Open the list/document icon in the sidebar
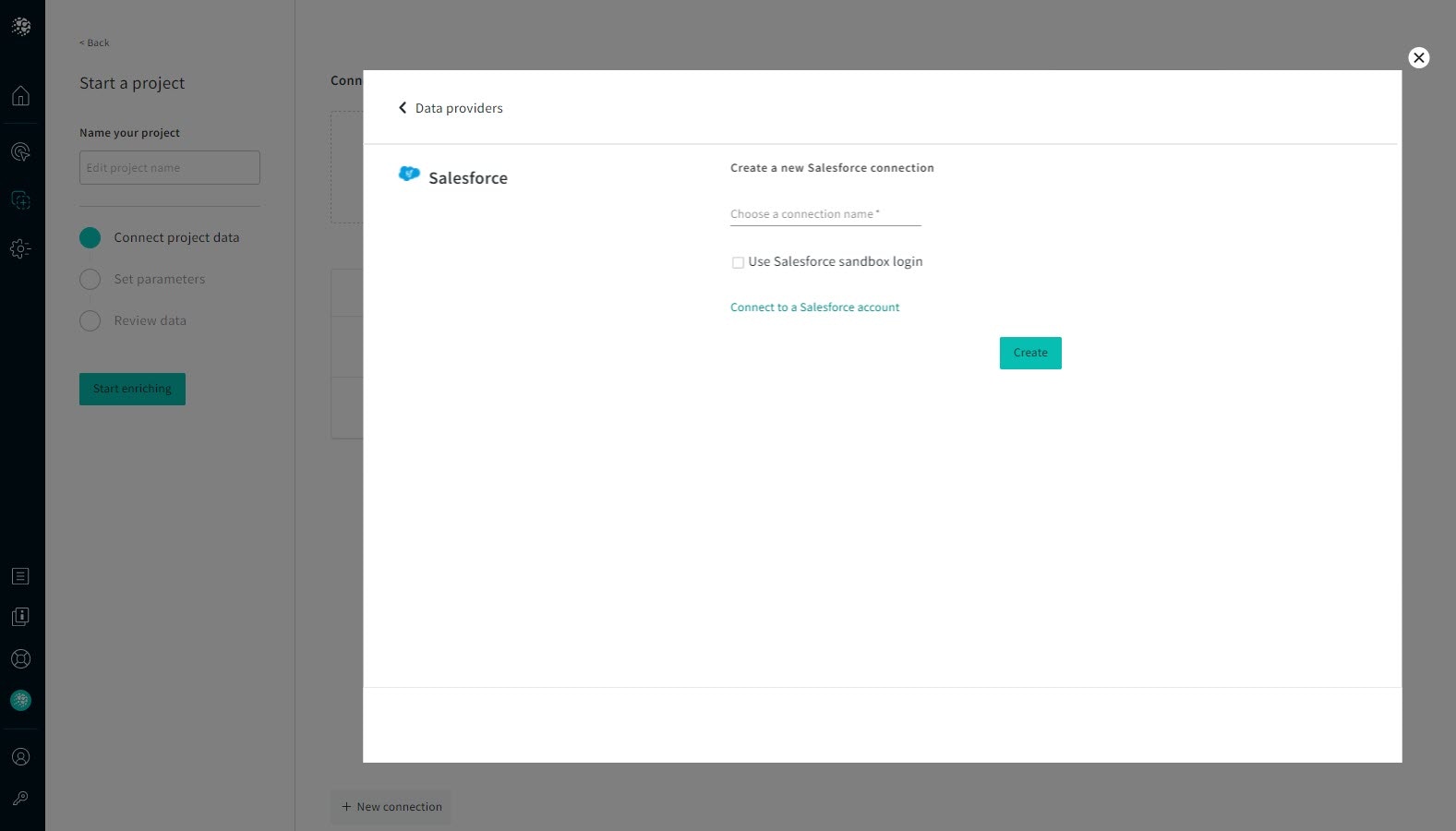Image resolution: width=1456 pixels, height=831 pixels. (20, 576)
